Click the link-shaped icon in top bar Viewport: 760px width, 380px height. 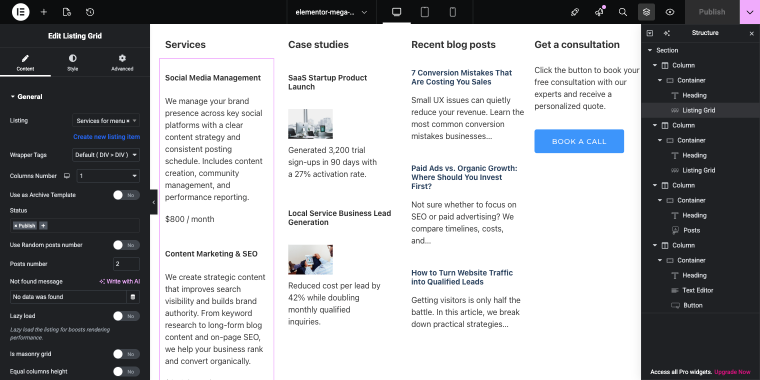pyautogui.click(x=575, y=12)
